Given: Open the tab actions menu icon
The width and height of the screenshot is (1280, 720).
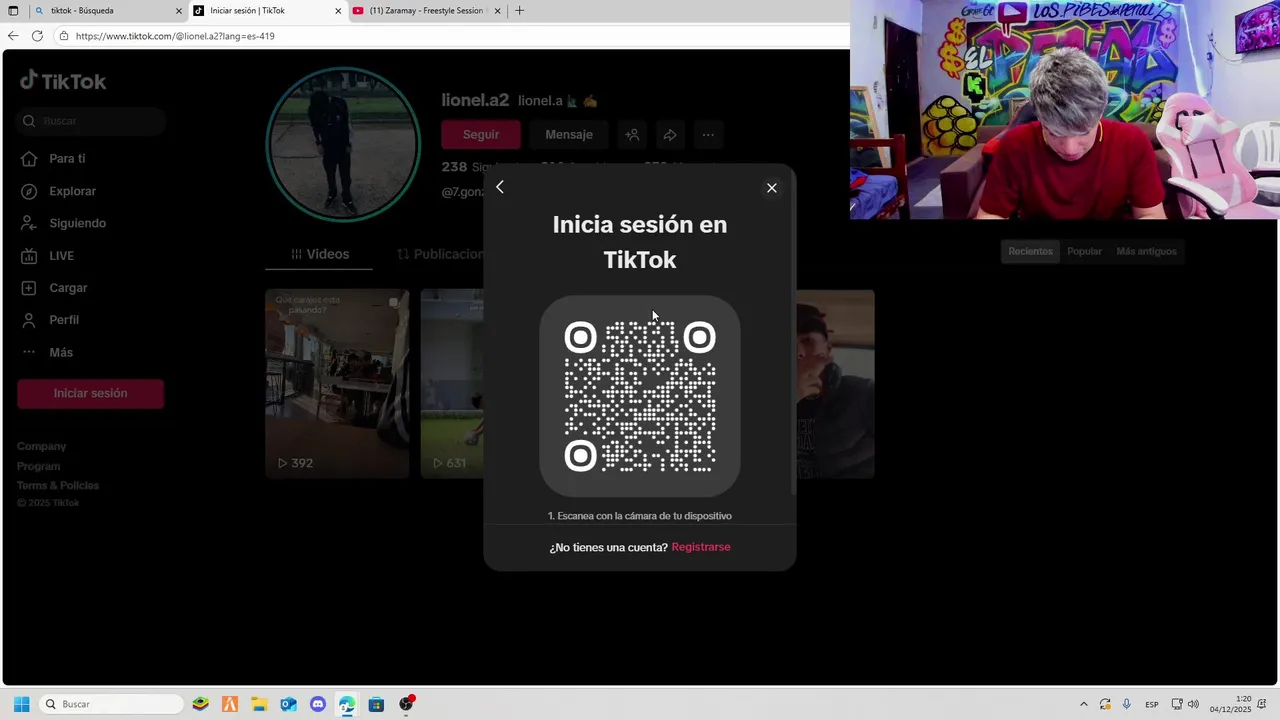Looking at the screenshot, I should tap(13, 11).
